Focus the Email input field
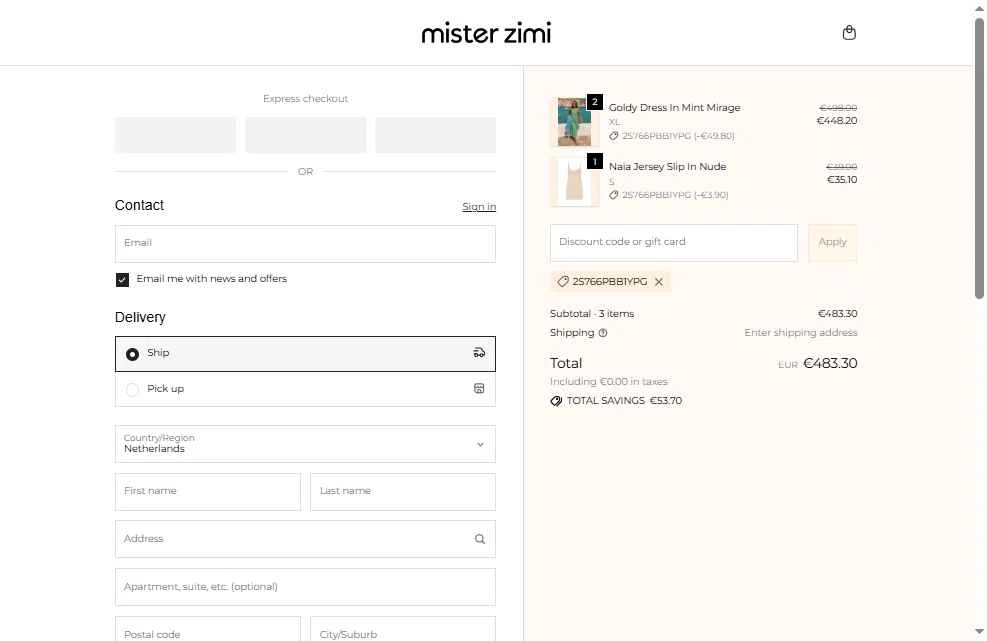 click(x=305, y=244)
